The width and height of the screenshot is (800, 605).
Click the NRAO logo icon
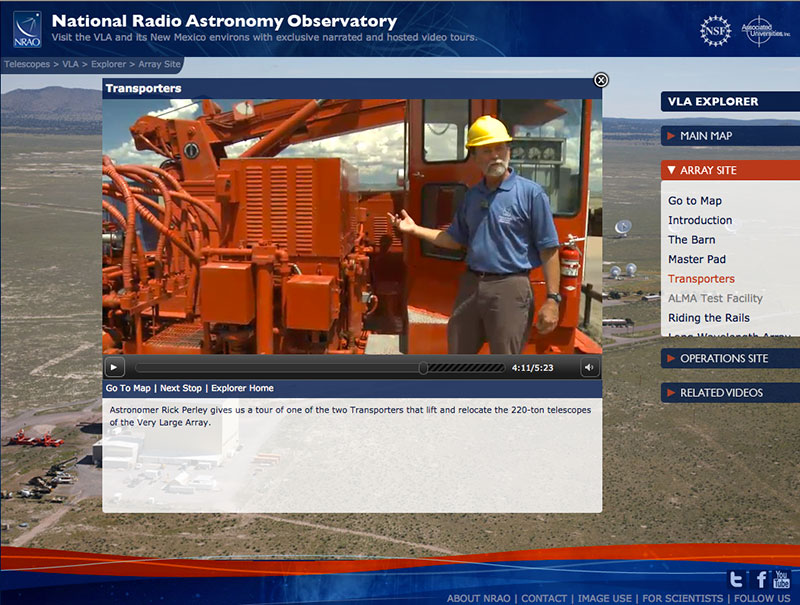[27, 30]
